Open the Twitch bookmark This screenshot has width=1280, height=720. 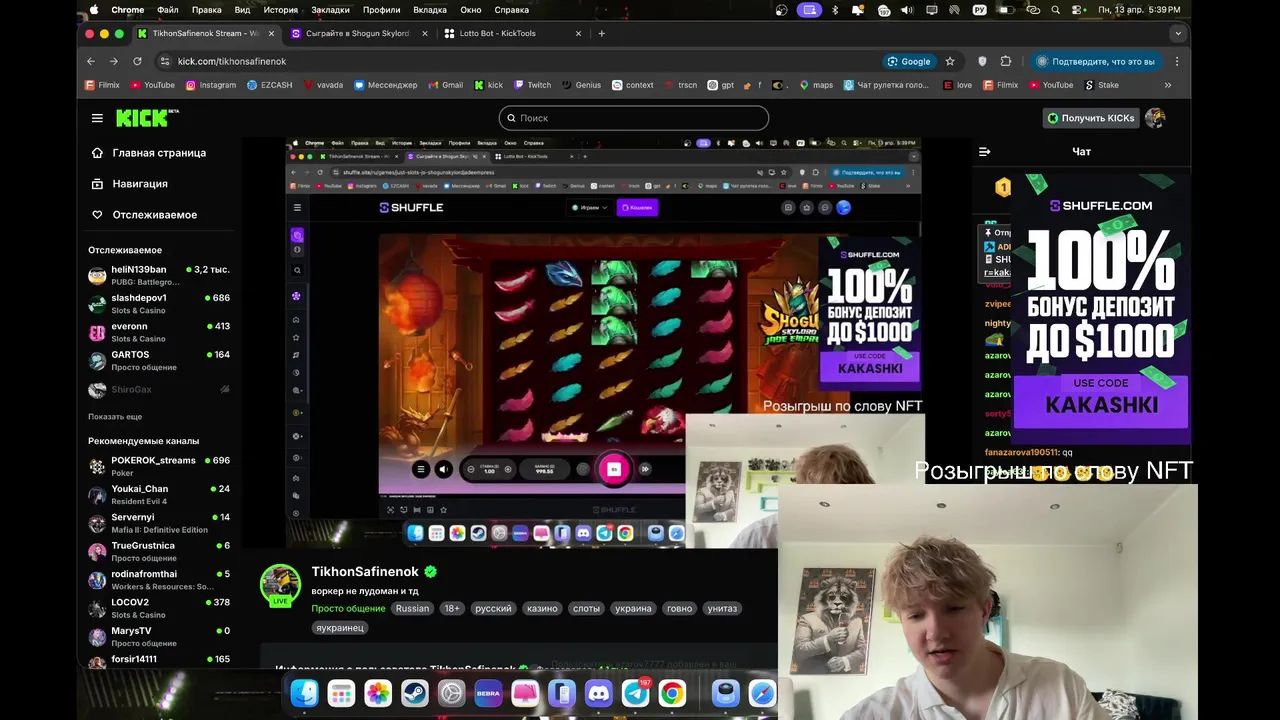coord(533,85)
